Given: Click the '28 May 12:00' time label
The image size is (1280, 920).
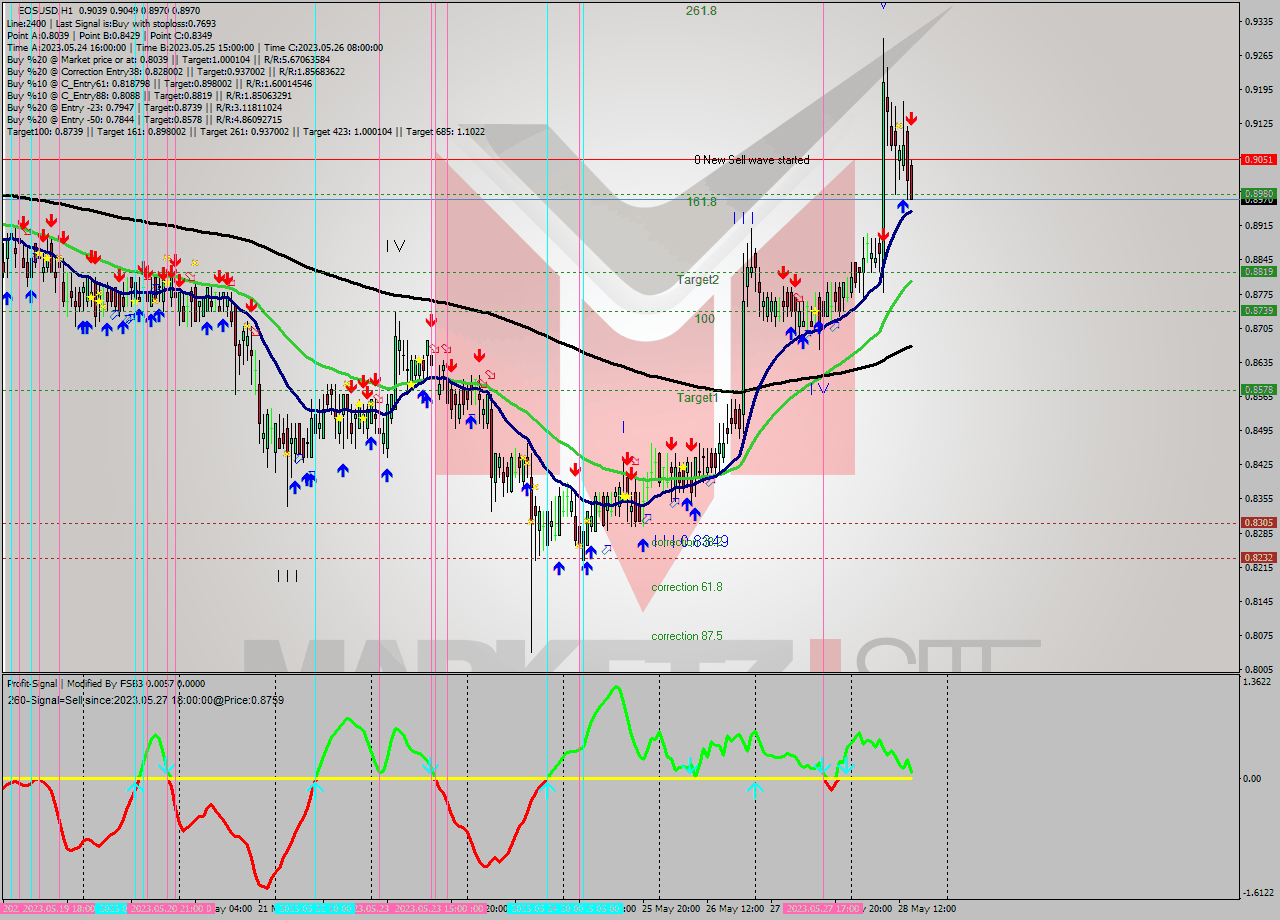Looking at the screenshot, I should 926,909.
